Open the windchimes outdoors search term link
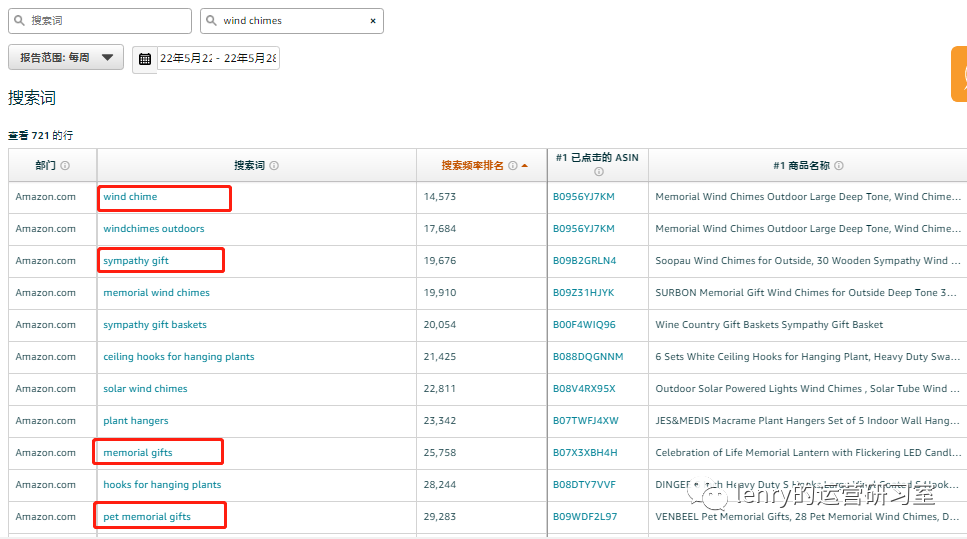This screenshot has width=967, height=539. tap(154, 229)
